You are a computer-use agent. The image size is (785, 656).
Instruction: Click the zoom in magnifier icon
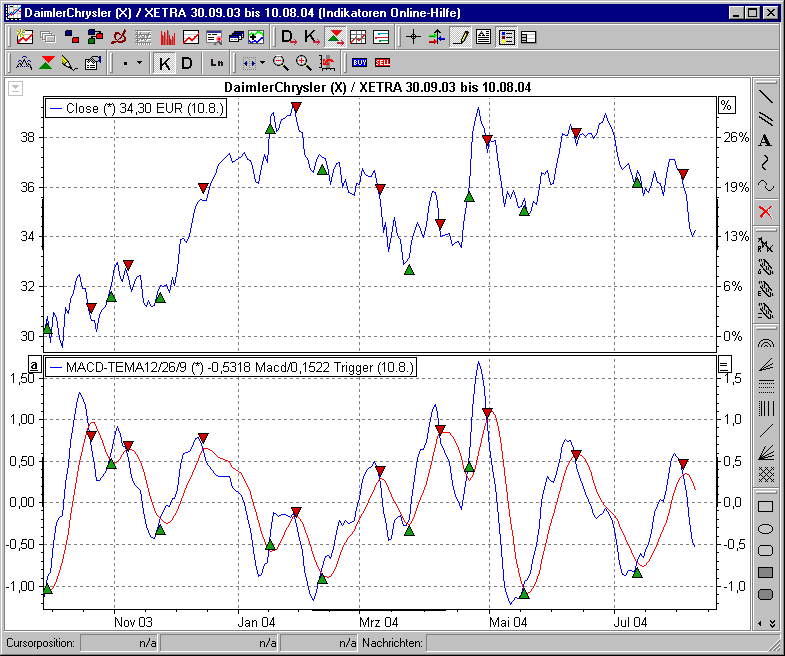coord(303,63)
